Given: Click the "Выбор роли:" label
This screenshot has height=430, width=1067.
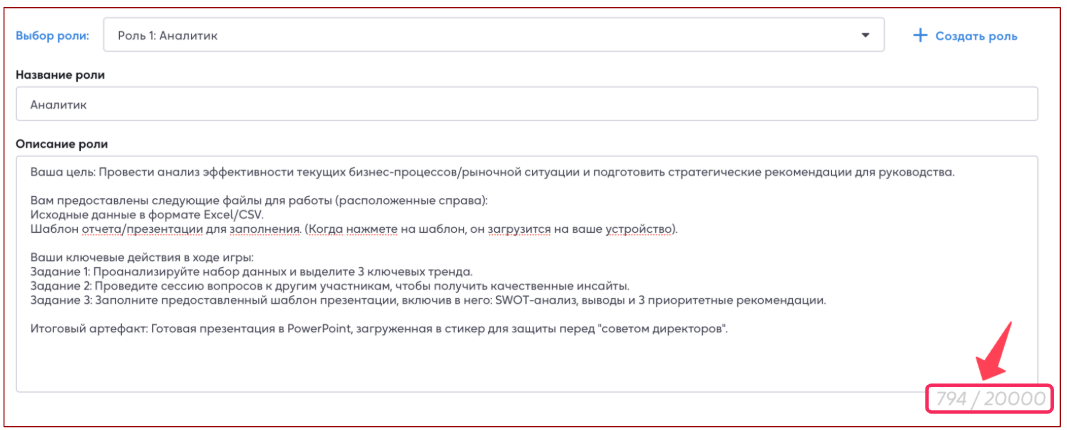Looking at the screenshot, I should pyautogui.click(x=51, y=36).
